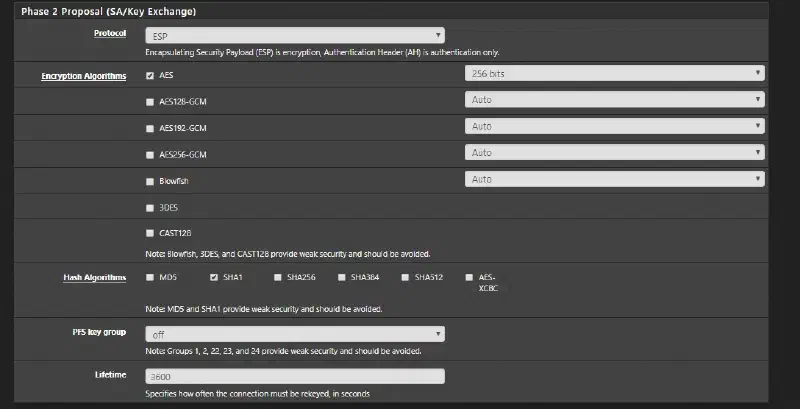The width and height of the screenshot is (800, 409).
Task: Click the Encryption Algorithms help label
Action: pyautogui.click(x=84, y=76)
